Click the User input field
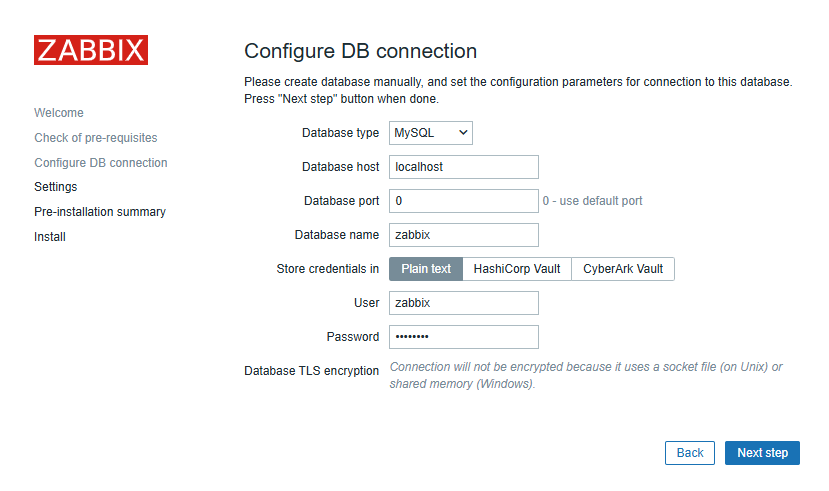Viewport: 829px width, 491px height. [464, 303]
